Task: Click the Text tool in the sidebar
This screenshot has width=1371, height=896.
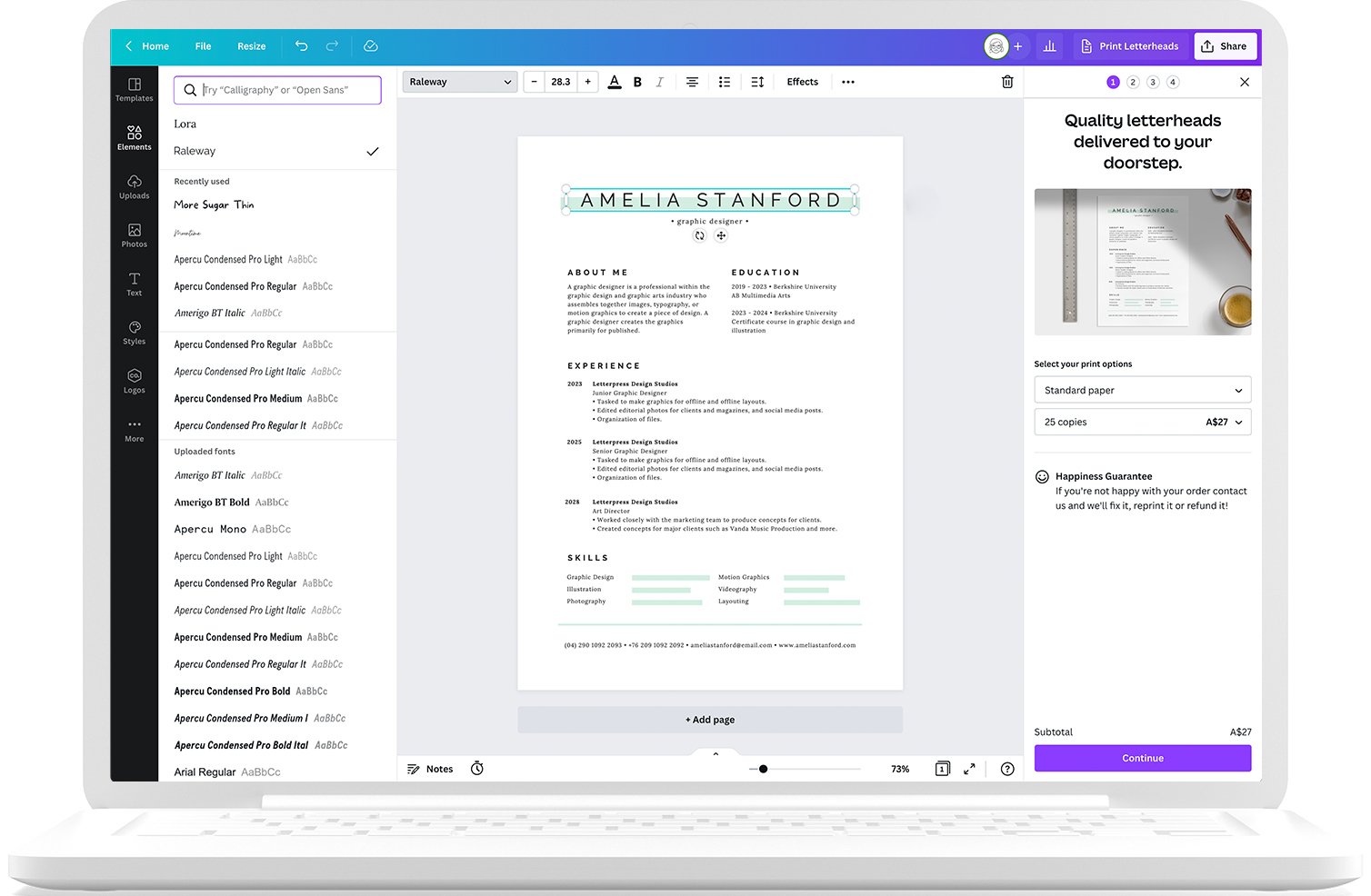Action: pos(134,285)
